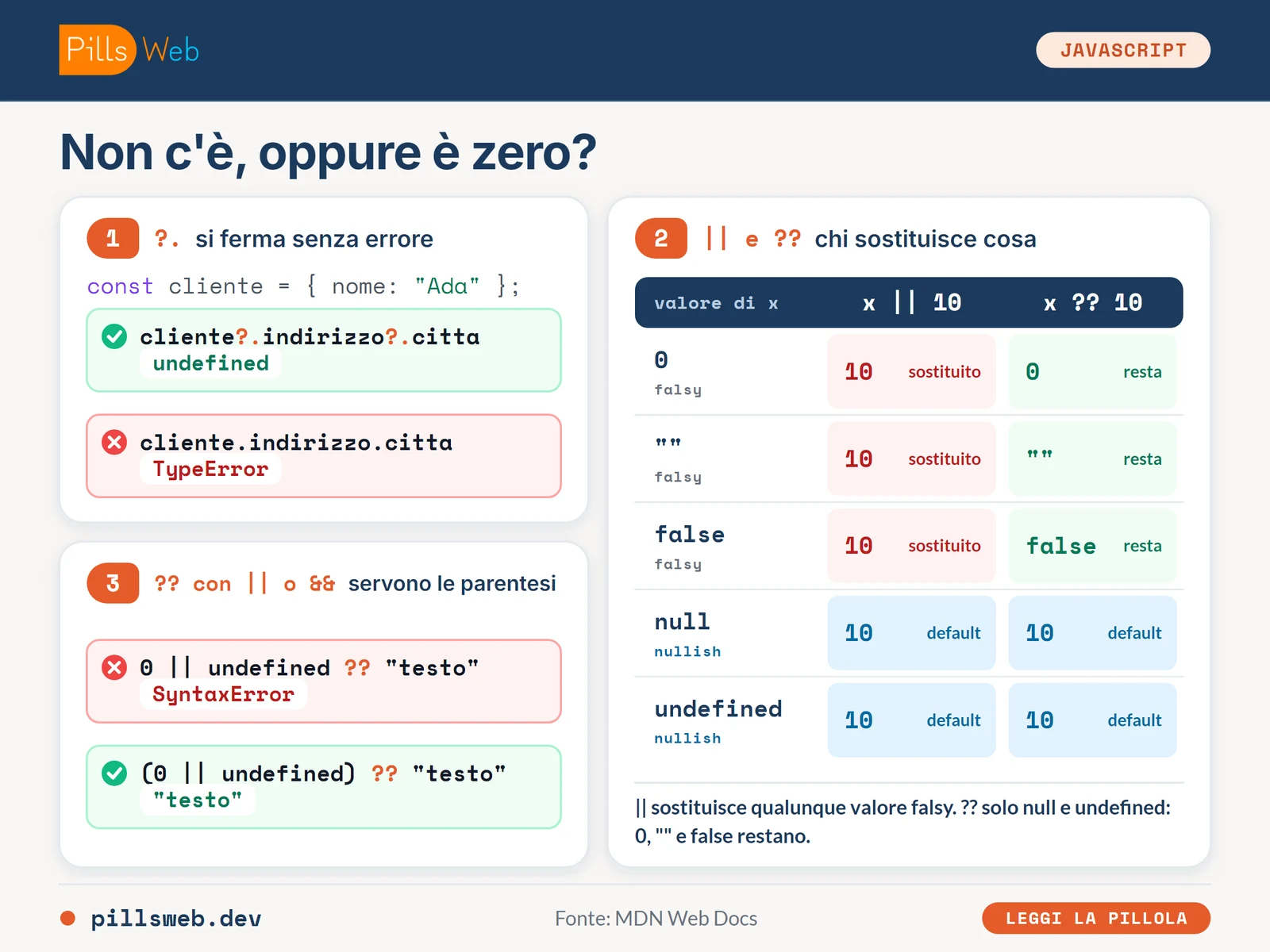This screenshot has height=952, width=1270.
Task: Click the orange dot beside pillsweb.dev
Action: click(x=67, y=918)
